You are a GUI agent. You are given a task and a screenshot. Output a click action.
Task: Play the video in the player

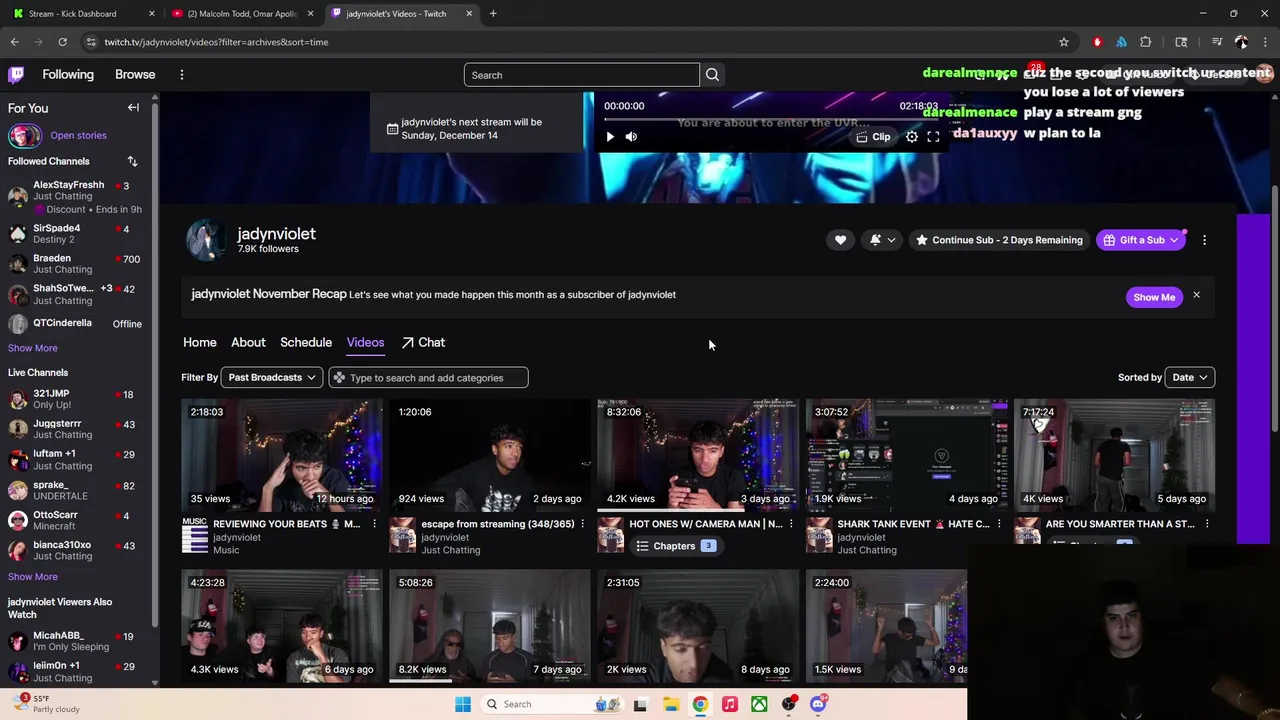(610, 137)
